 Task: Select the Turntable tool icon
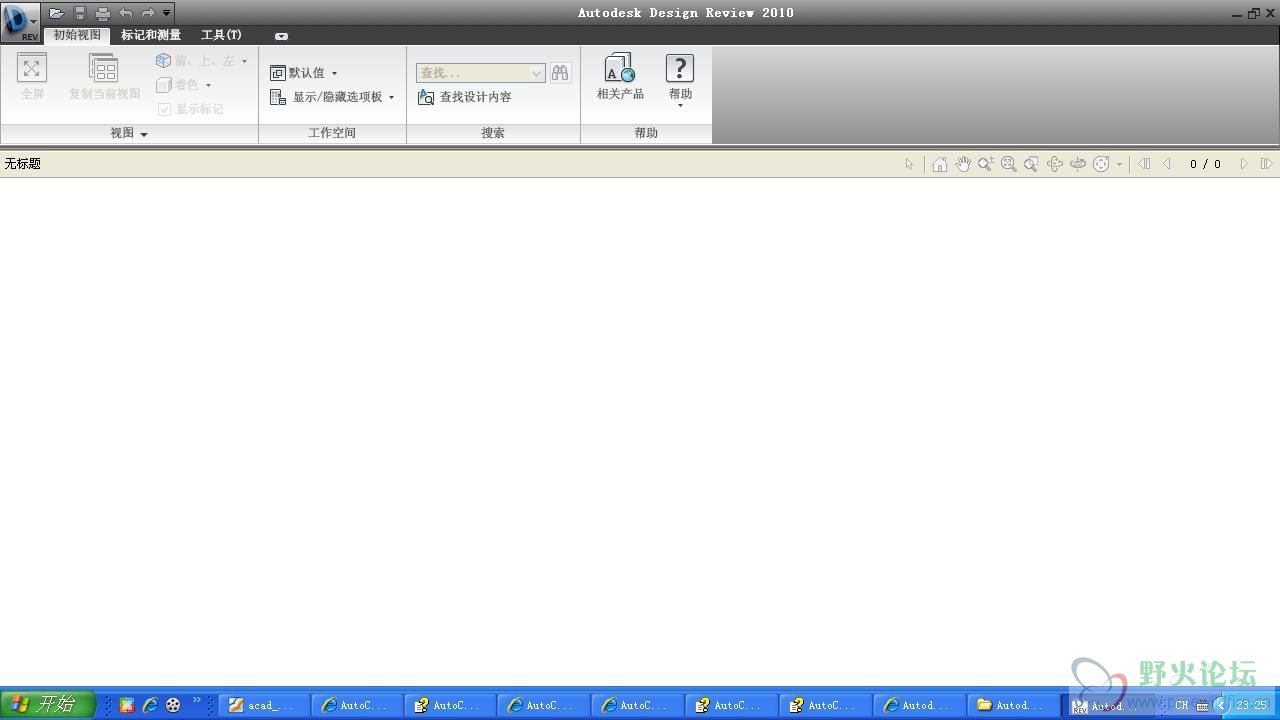point(1077,164)
